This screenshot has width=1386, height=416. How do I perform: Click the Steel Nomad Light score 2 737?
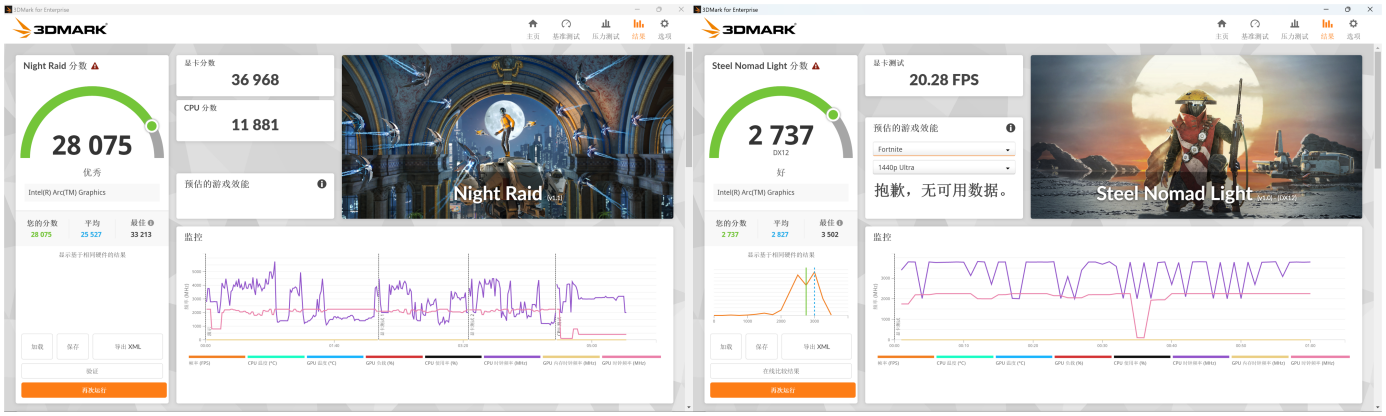[x=781, y=136]
